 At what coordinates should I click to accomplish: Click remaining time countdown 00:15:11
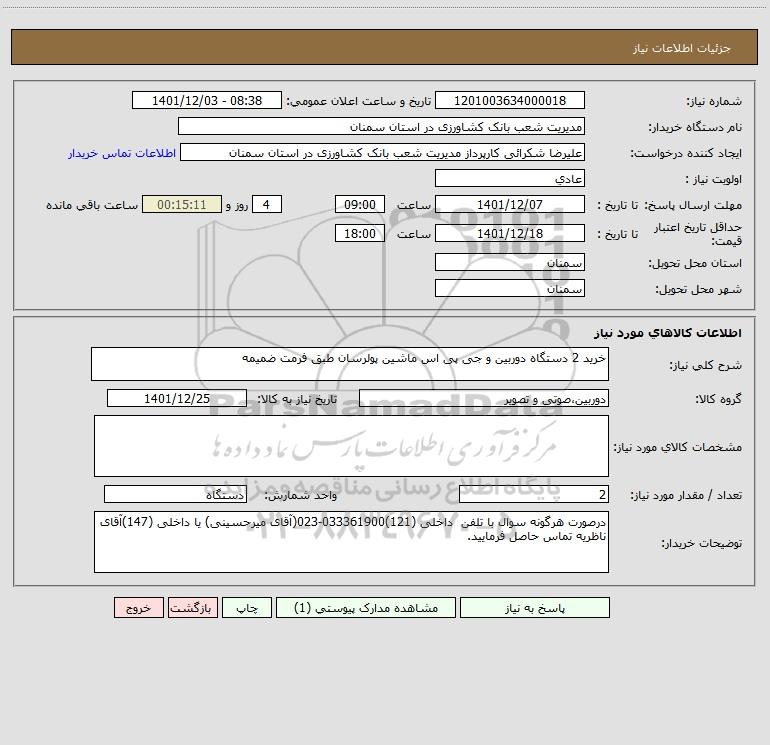[x=182, y=204]
